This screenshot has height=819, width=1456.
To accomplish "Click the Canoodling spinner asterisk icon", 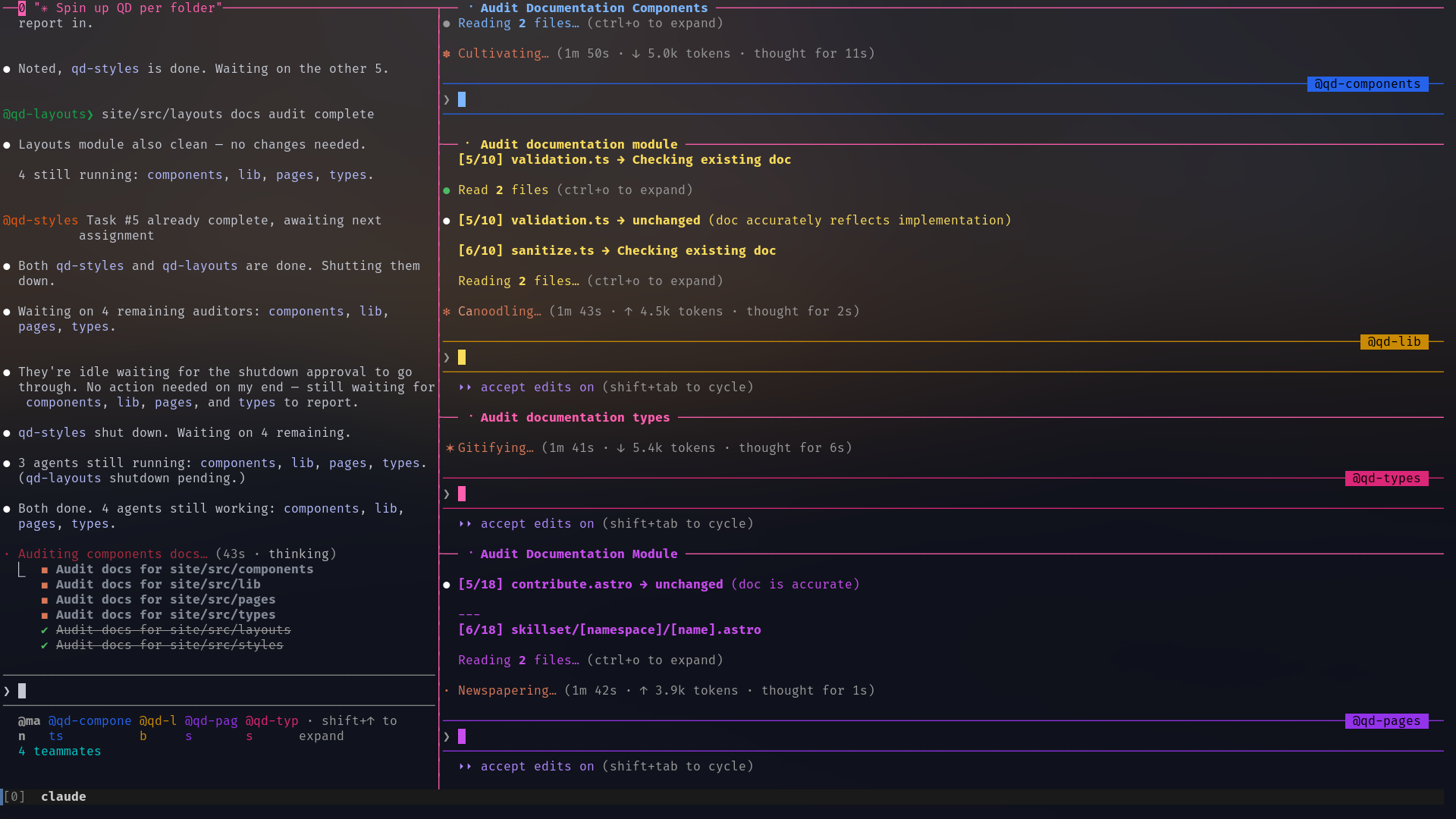I will 447,312.
